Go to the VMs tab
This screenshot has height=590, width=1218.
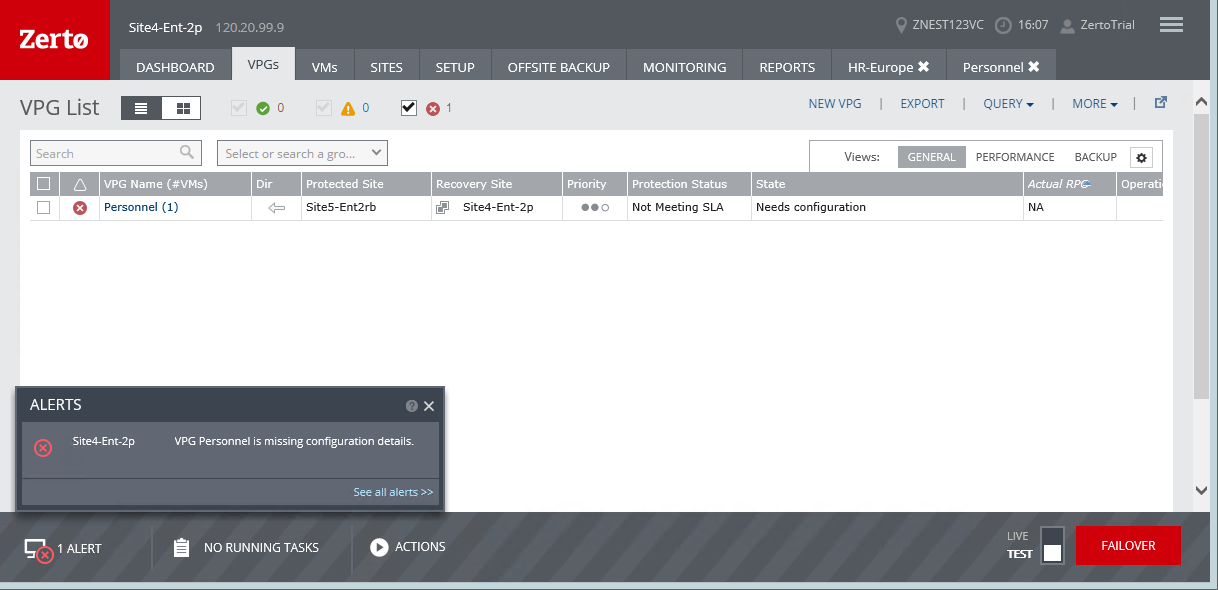[325, 67]
